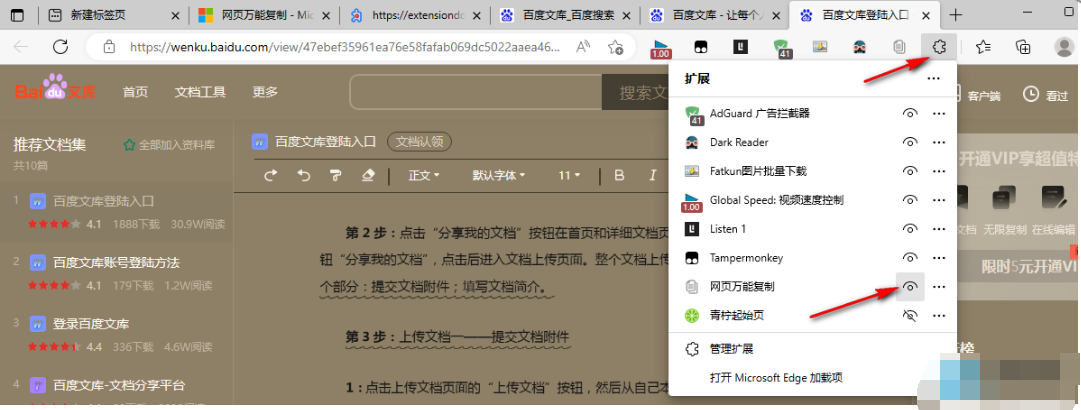Screen dimensions: 1081x410
Task: Toggle toolbar visibility for Fatkun图片批量下载
Action: point(909,171)
